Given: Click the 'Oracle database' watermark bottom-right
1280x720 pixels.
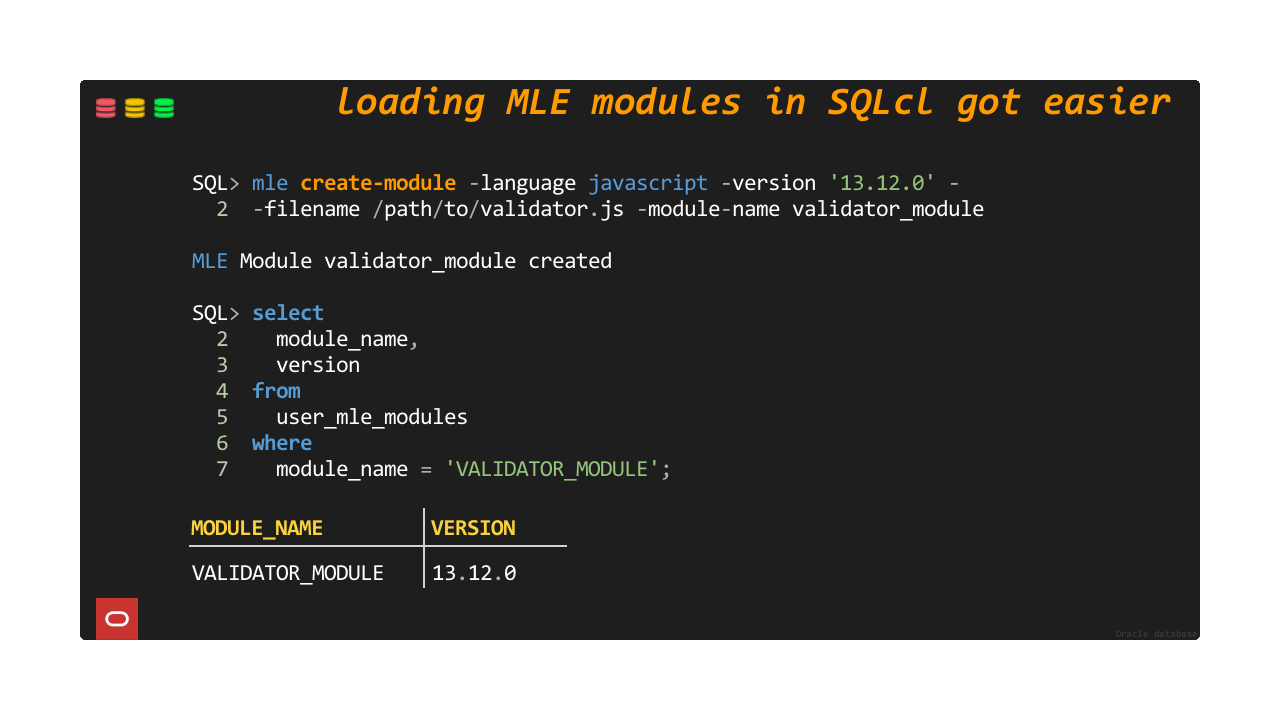Looking at the screenshot, I should (x=1156, y=633).
